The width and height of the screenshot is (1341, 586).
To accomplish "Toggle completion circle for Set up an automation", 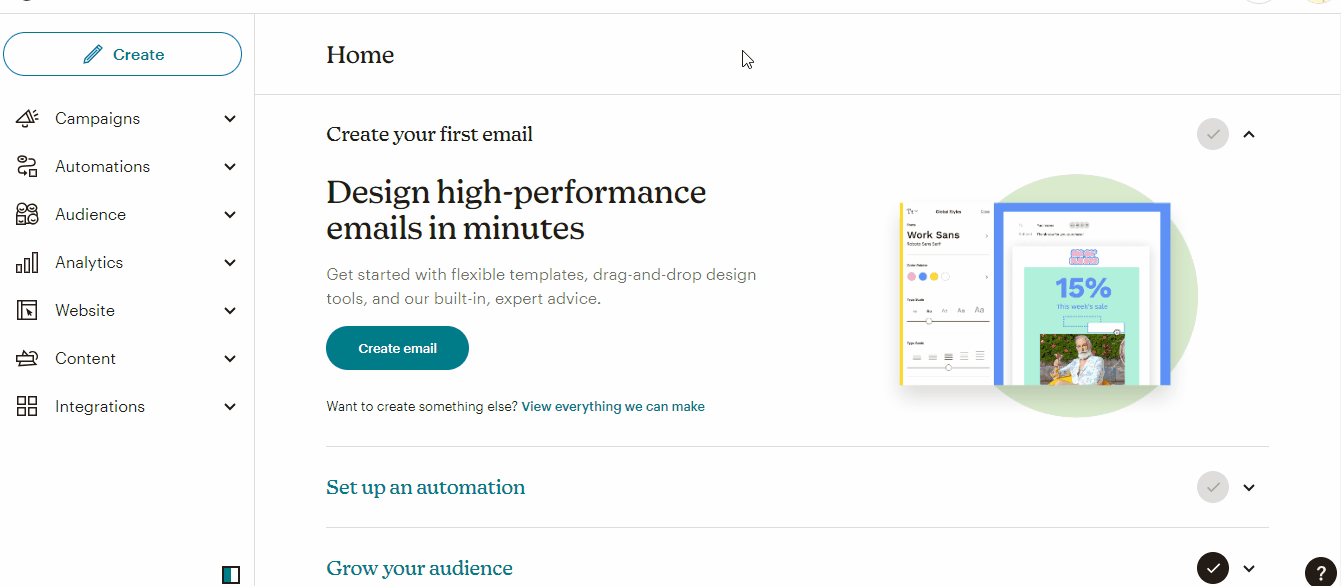I will point(1212,487).
